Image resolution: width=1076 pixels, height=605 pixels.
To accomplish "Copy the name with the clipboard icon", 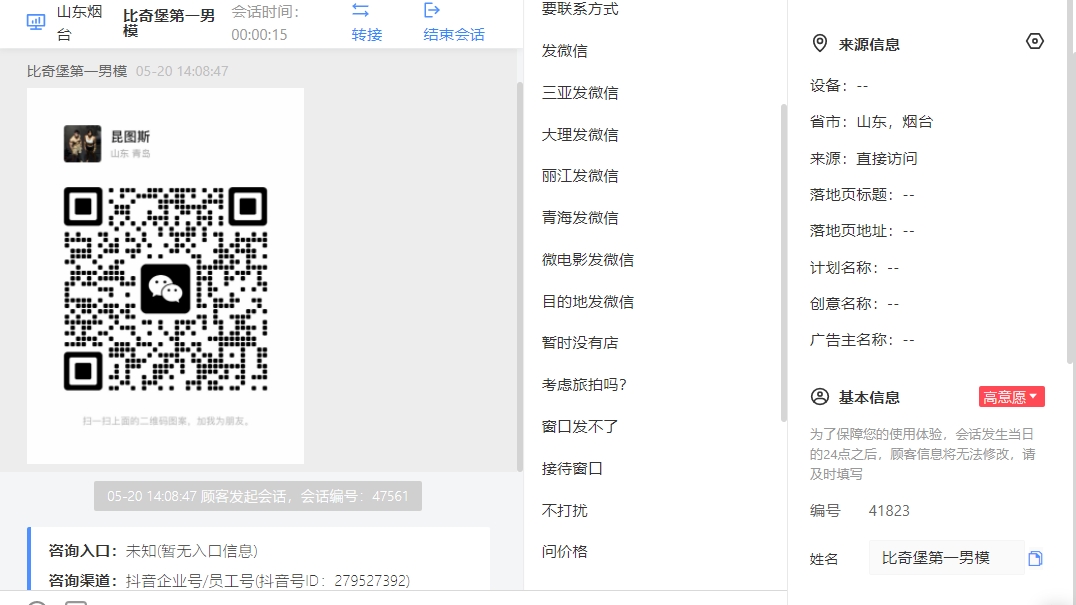I will pyautogui.click(x=1035, y=558).
